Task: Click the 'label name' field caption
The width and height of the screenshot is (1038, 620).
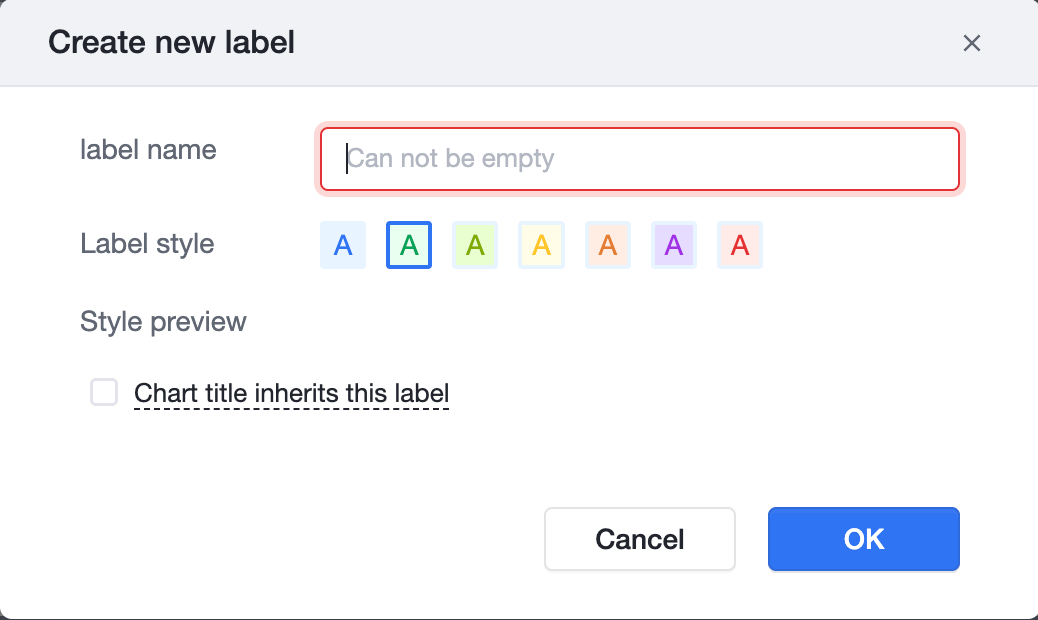Action: (148, 150)
